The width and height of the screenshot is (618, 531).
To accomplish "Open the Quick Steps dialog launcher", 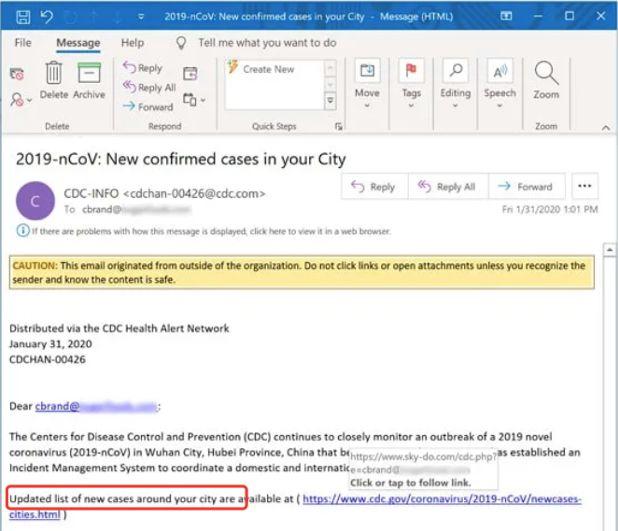I will 339,126.
